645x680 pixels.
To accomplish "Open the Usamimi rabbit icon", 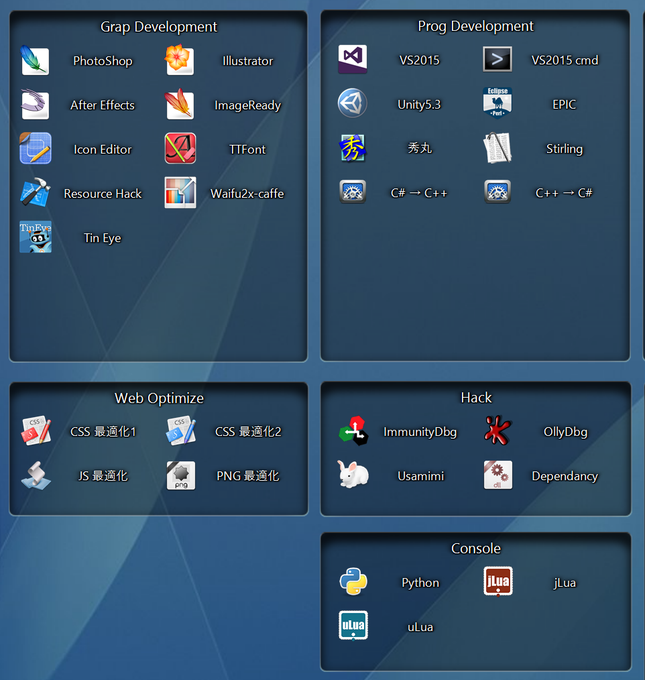I will pos(353,474).
